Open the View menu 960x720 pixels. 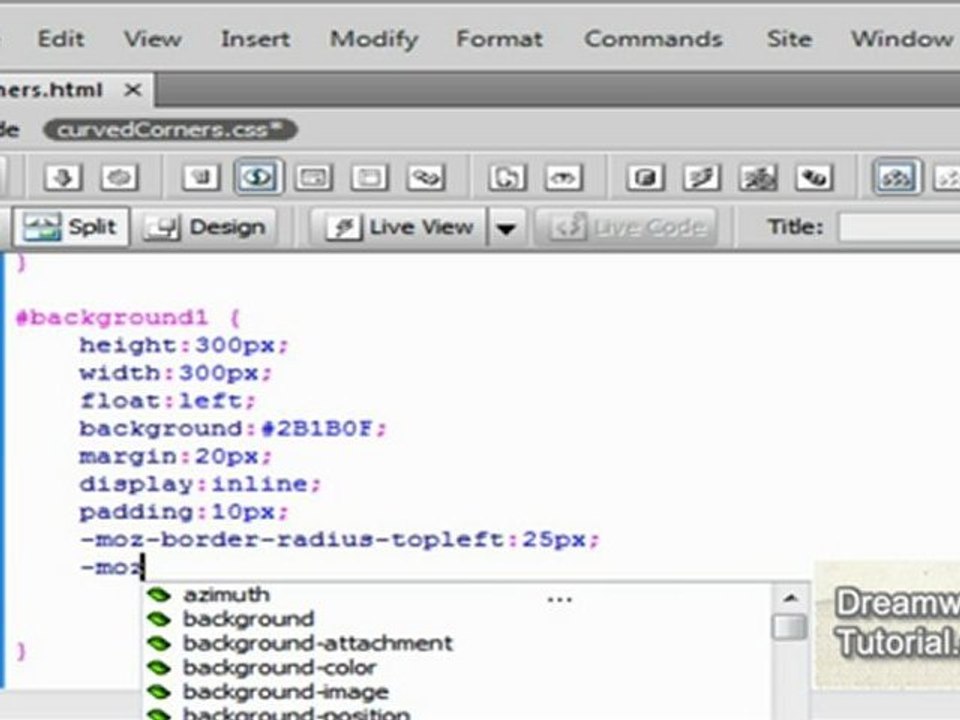click(153, 39)
